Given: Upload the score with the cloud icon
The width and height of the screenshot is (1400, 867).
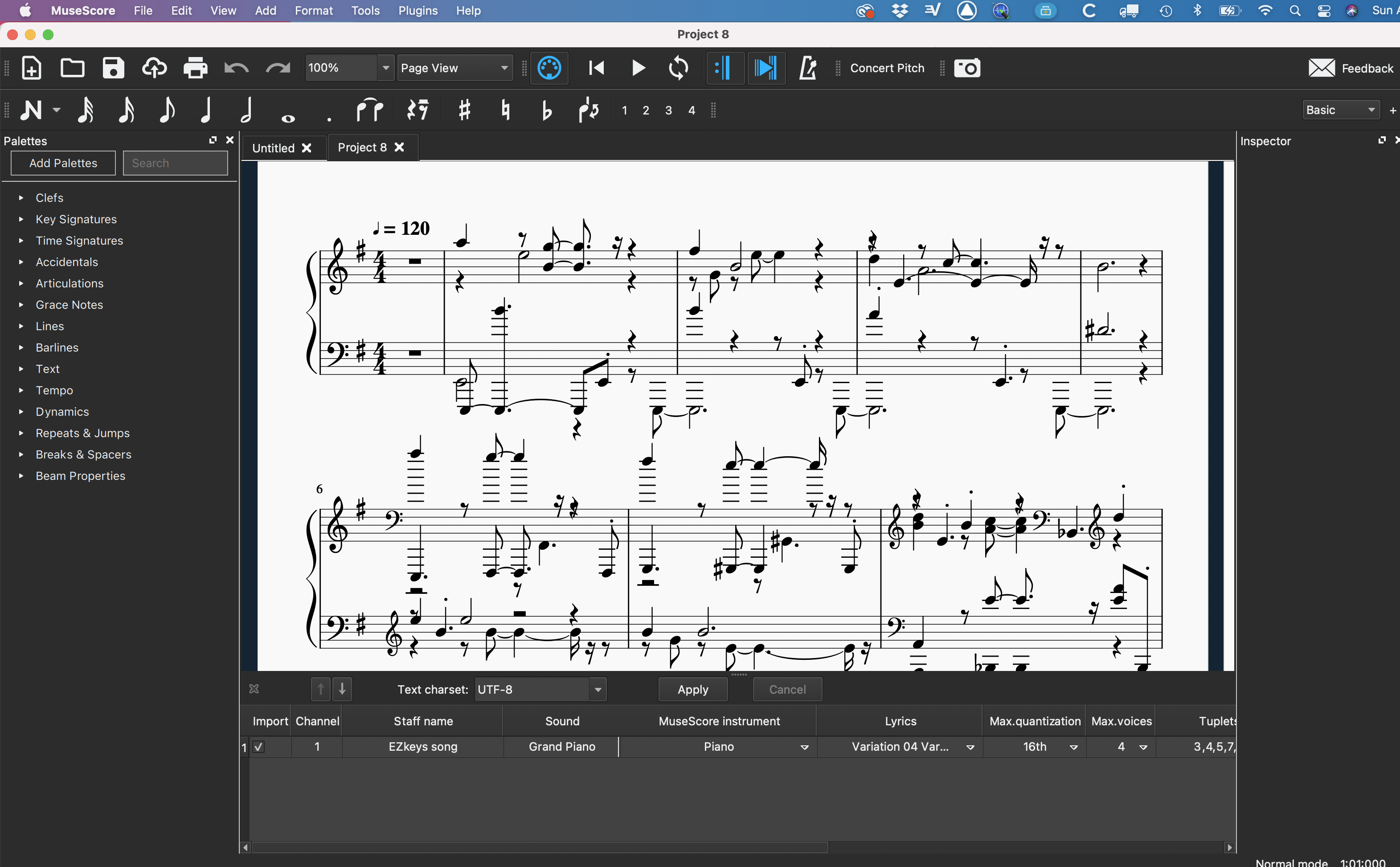Looking at the screenshot, I should click(x=154, y=68).
